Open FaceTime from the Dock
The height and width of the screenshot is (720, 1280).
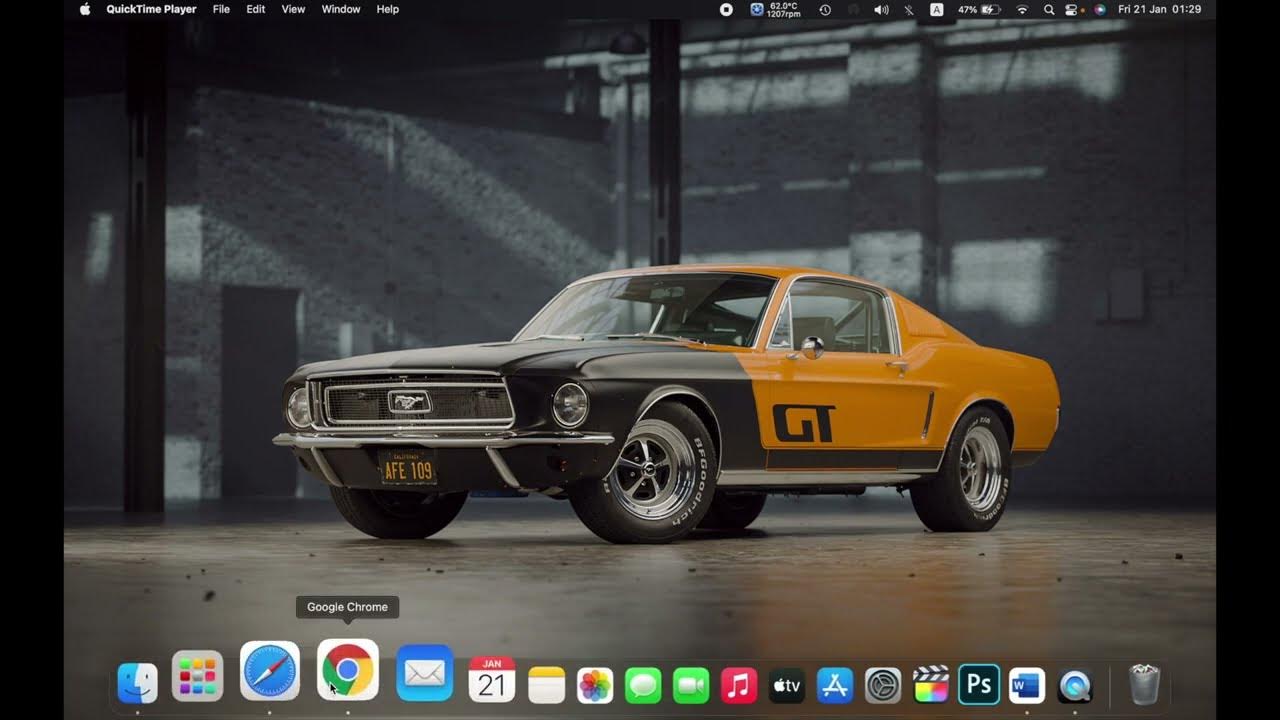tap(691, 685)
